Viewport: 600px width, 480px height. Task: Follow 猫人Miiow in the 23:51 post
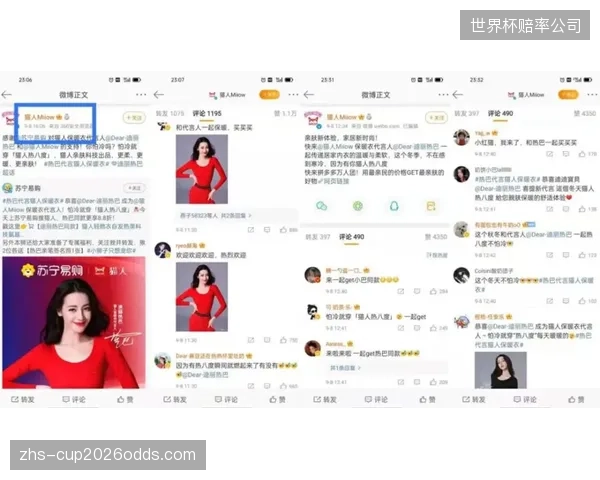[436, 118]
